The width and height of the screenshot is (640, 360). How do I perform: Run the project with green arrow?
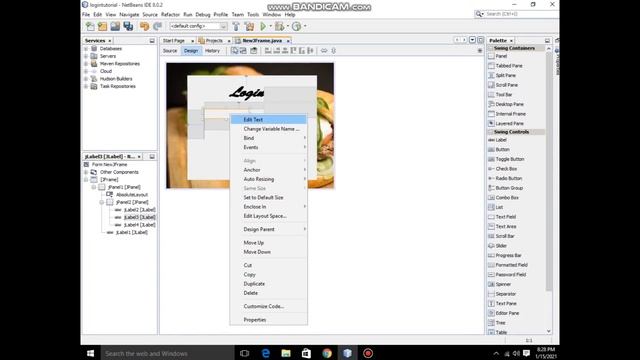[263, 27]
